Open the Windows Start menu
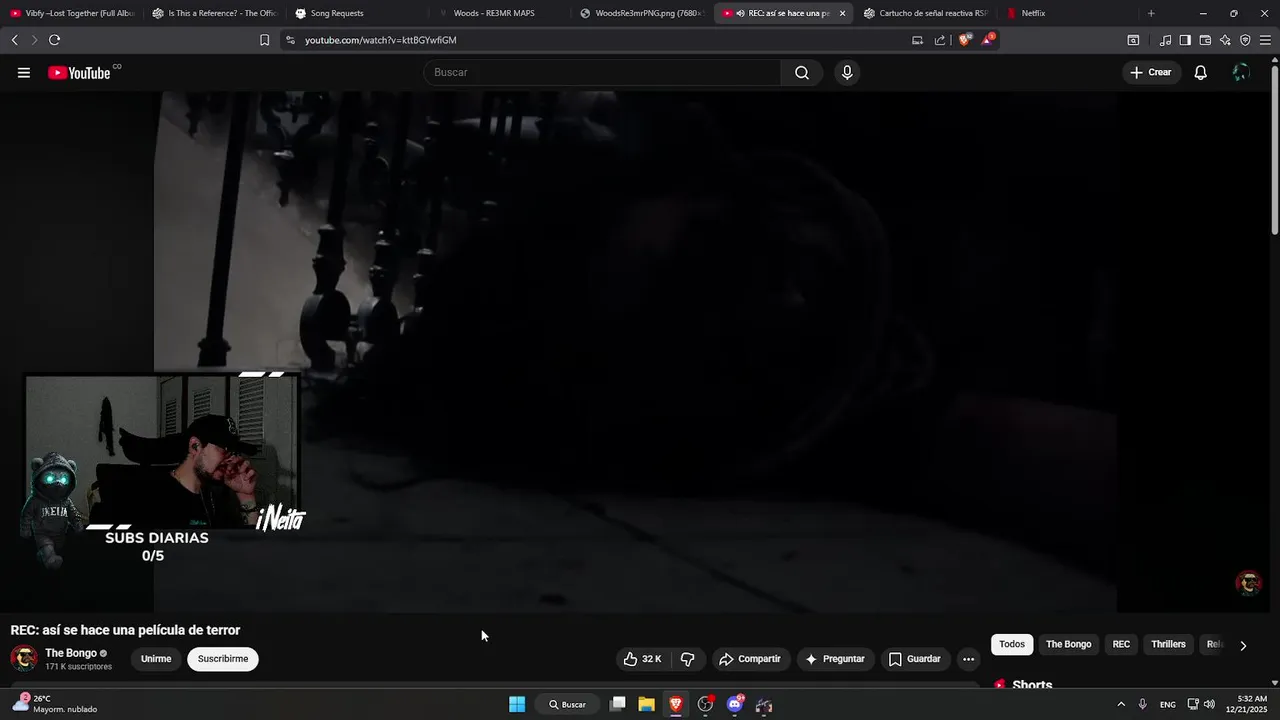This screenshot has height=720, width=1280. point(517,704)
